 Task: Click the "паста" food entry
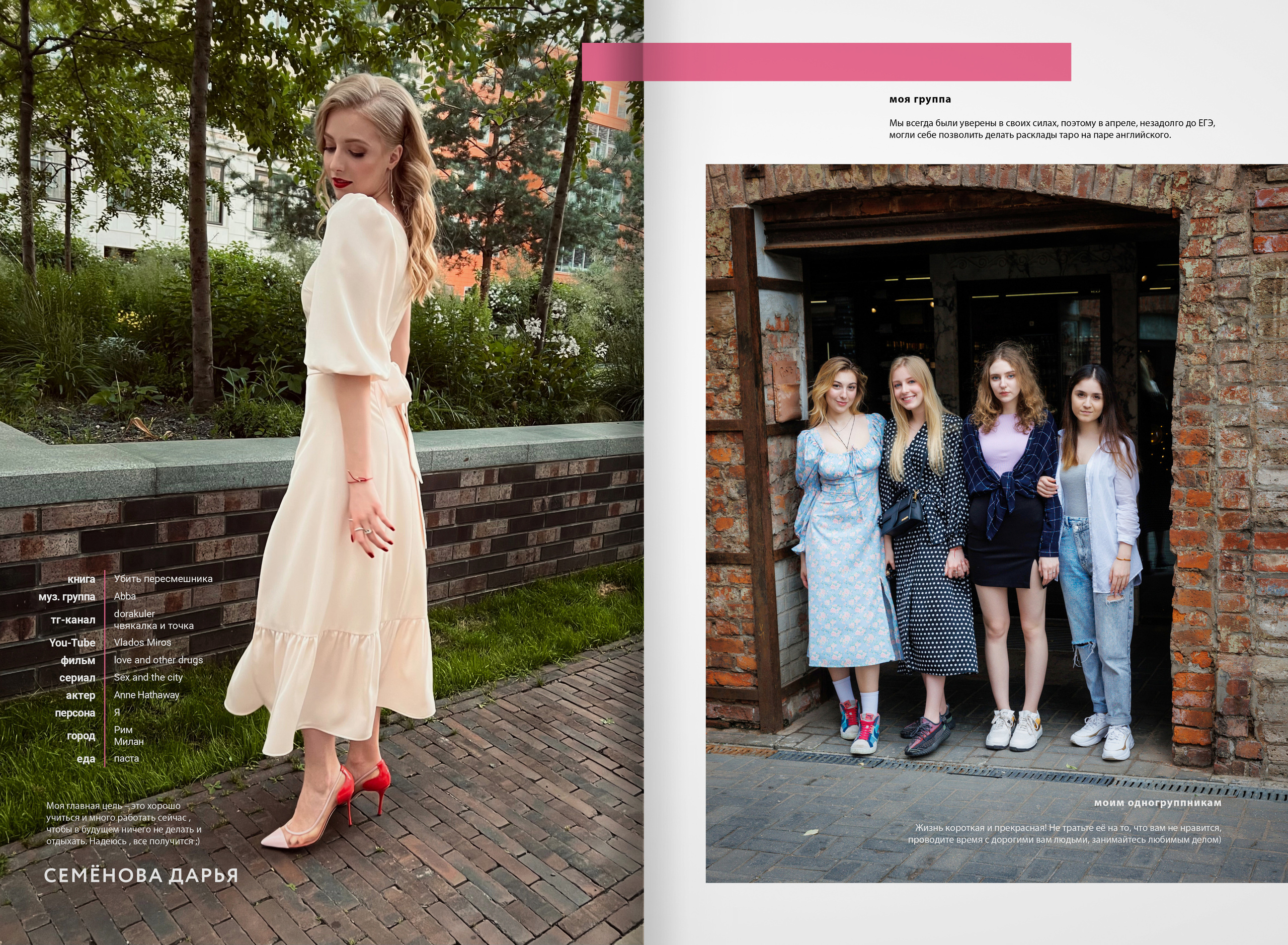pyautogui.click(x=126, y=758)
